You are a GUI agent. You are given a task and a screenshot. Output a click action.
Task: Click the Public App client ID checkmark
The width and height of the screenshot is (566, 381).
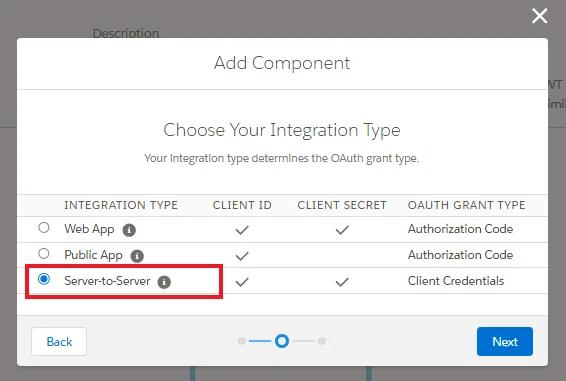[x=242, y=256]
